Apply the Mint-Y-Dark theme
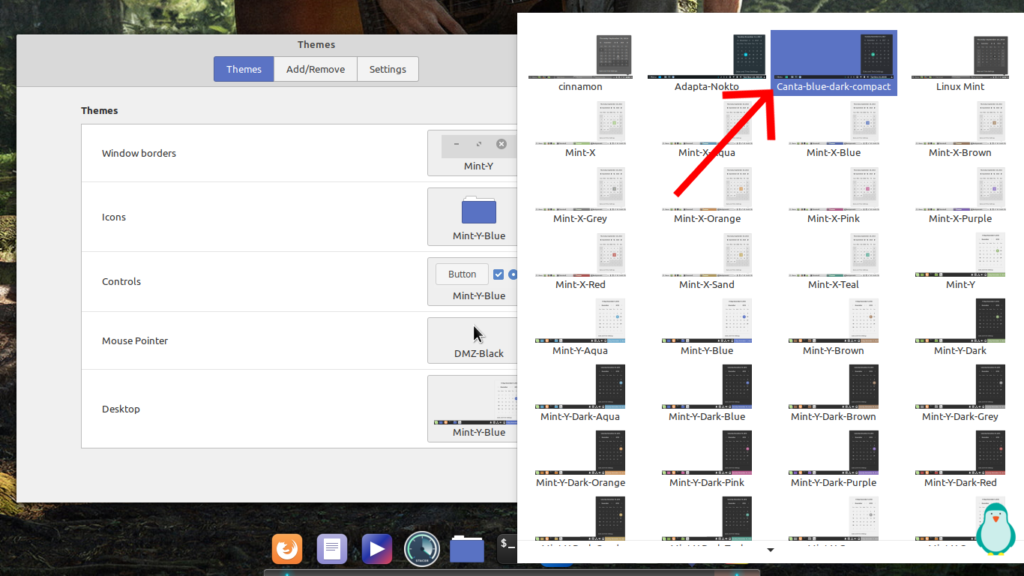Image resolution: width=1024 pixels, height=576 pixels. [x=960, y=327]
